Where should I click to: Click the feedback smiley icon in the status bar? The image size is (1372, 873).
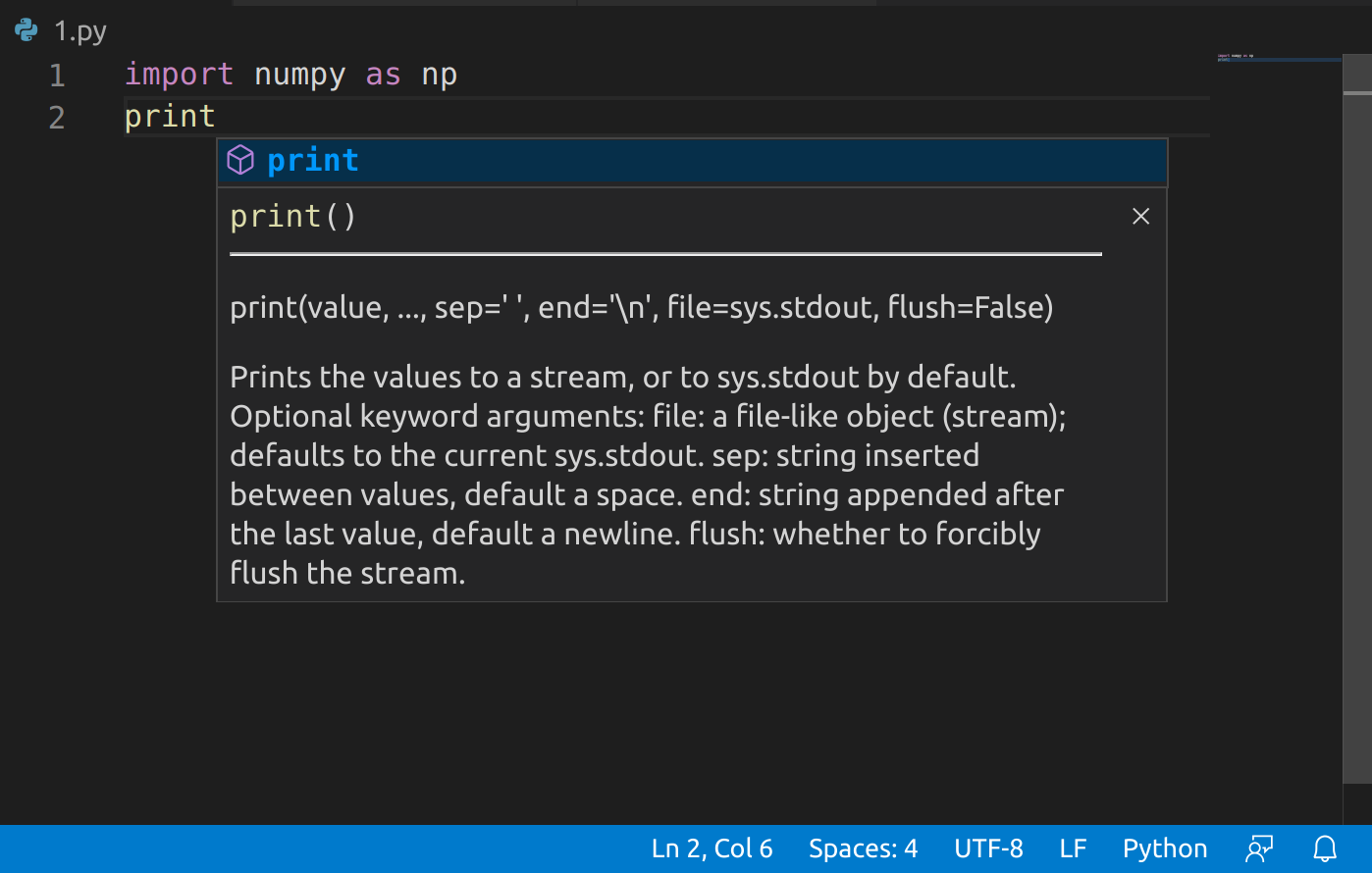click(x=1259, y=847)
